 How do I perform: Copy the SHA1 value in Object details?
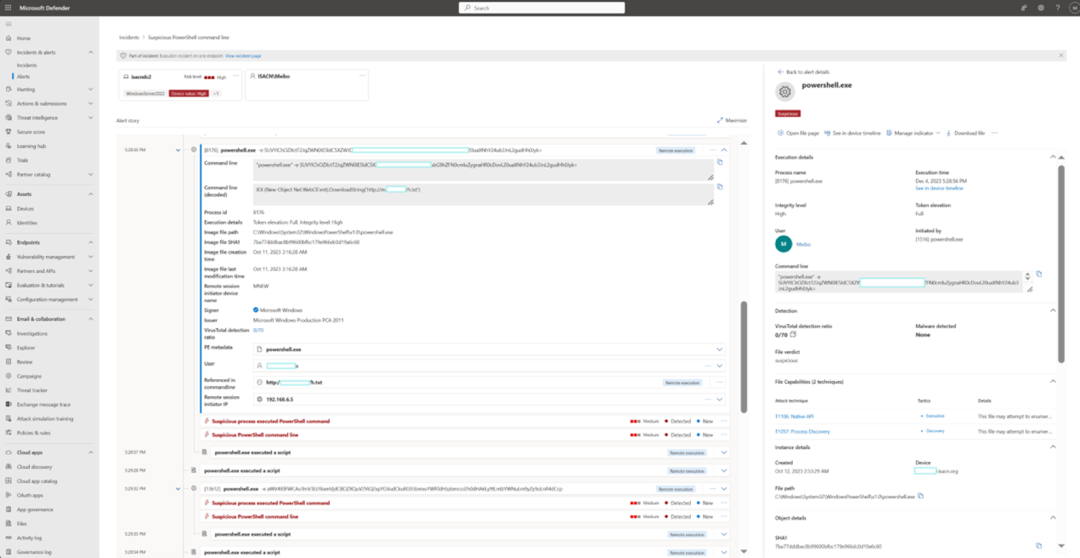[x=1039, y=546]
